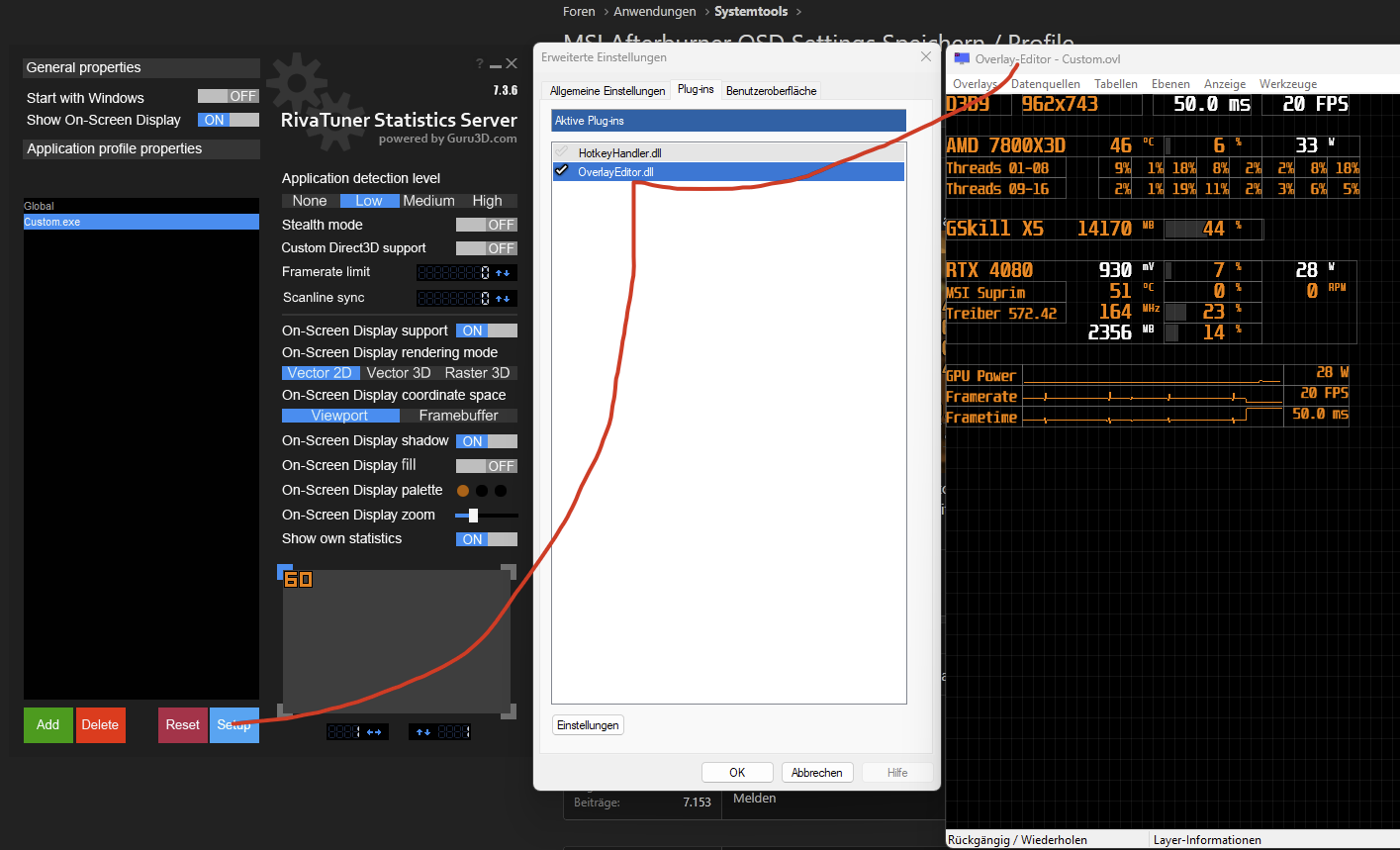
Task: Pick the orange OSD palette color
Action: 463,491
